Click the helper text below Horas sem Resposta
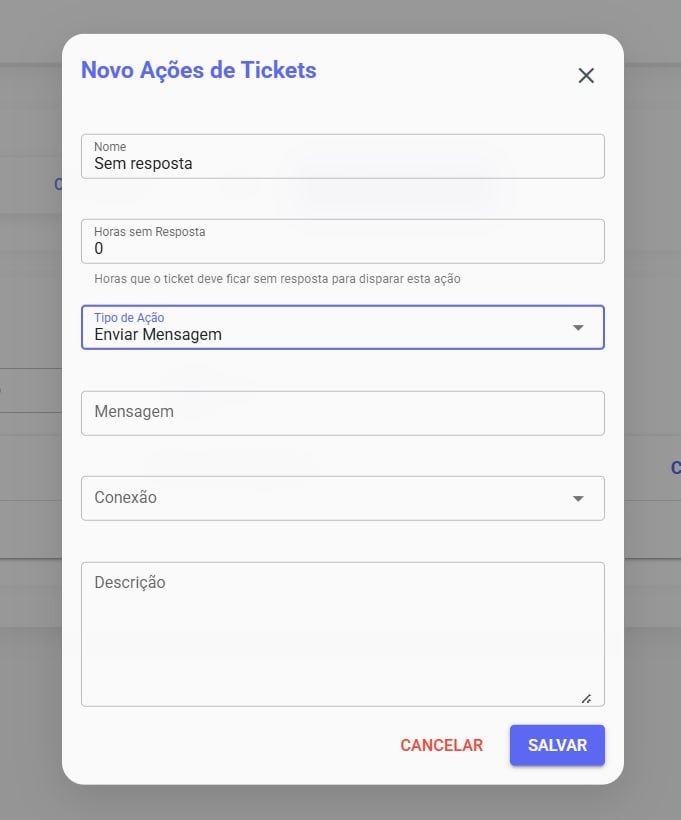681x820 pixels. (x=277, y=279)
